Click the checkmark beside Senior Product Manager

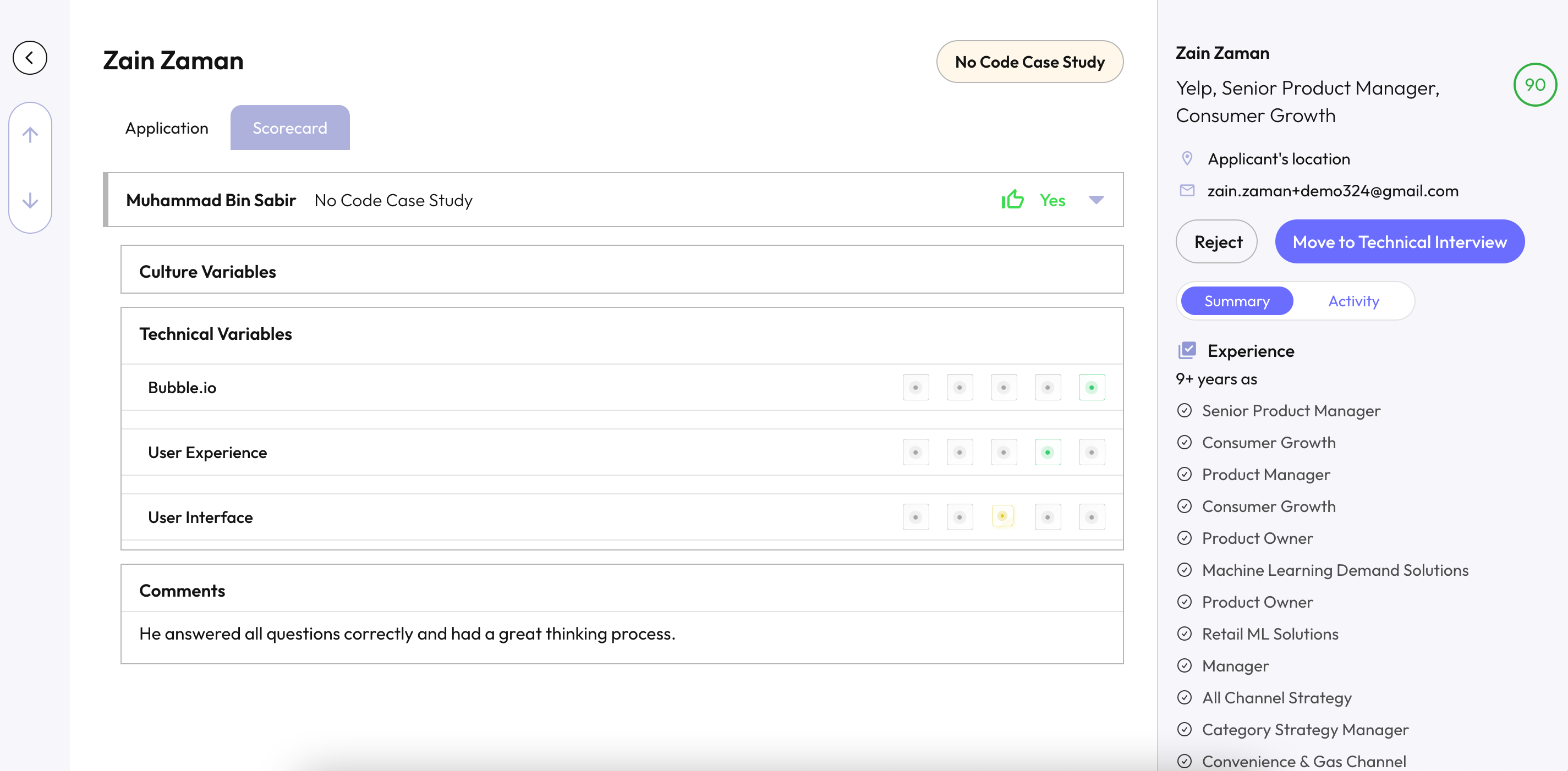[x=1185, y=410]
